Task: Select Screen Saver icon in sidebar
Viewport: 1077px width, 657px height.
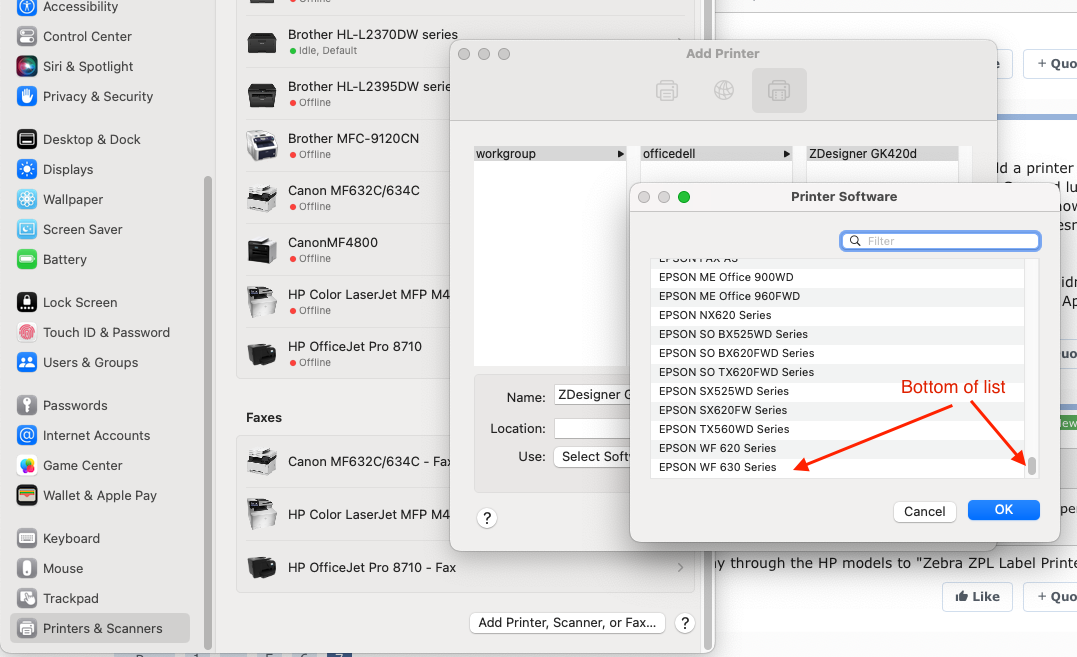Action: [x=27, y=229]
